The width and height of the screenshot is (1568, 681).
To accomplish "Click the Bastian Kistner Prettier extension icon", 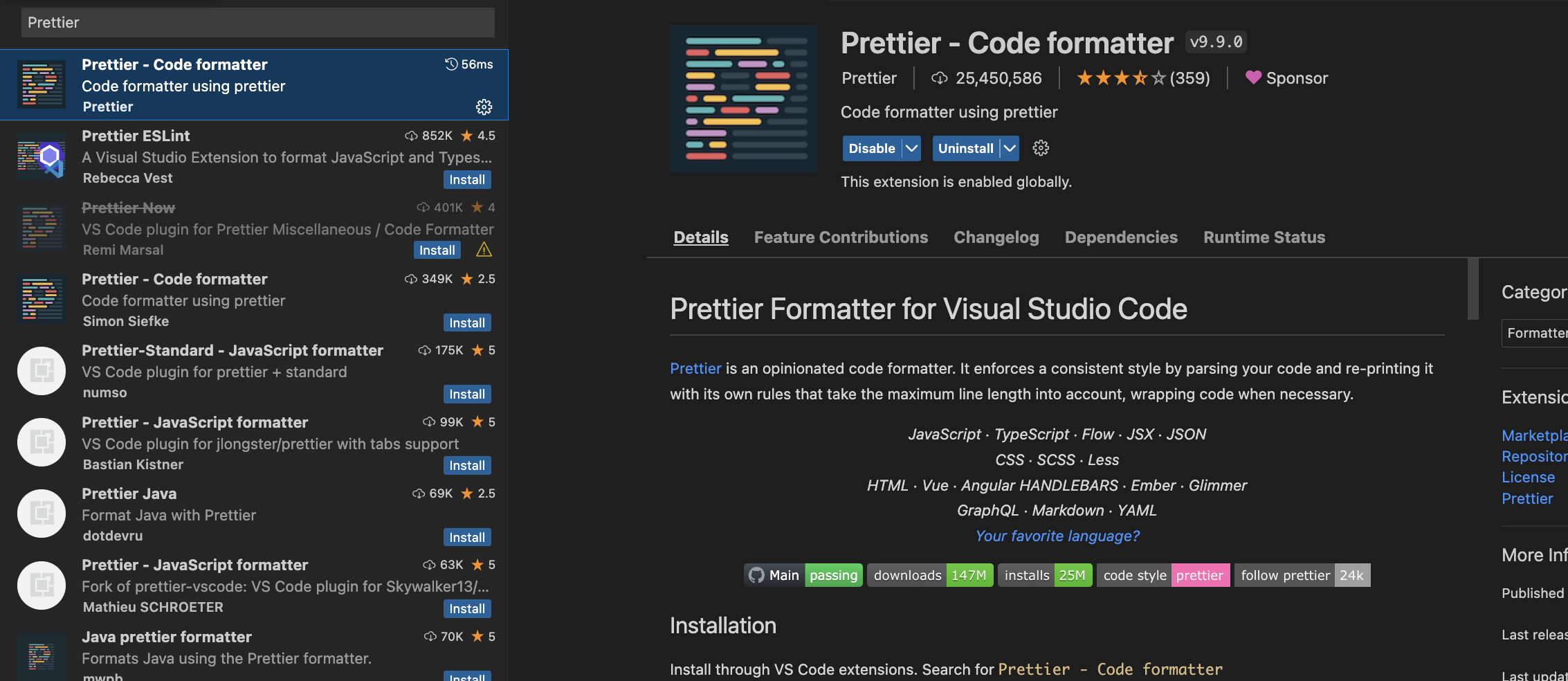I will click(42, 442).
